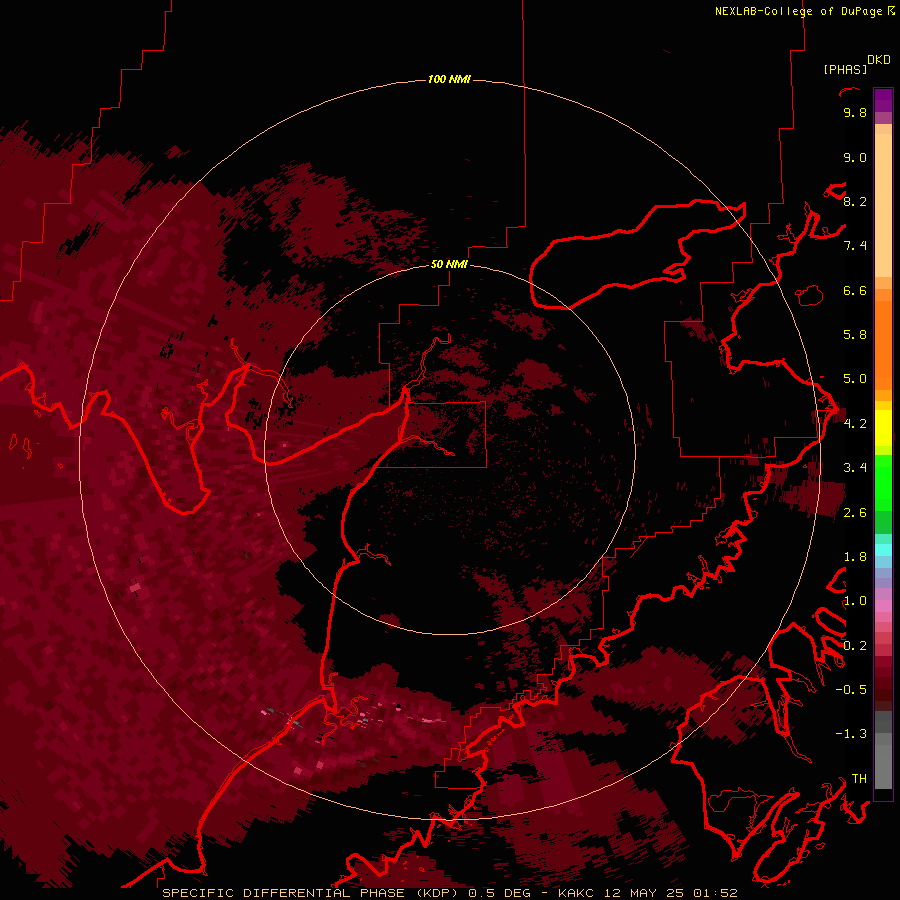Screen dimensions: 900x900
Task: Select the 9.0 value on color scale
Action: click(855, 157)
